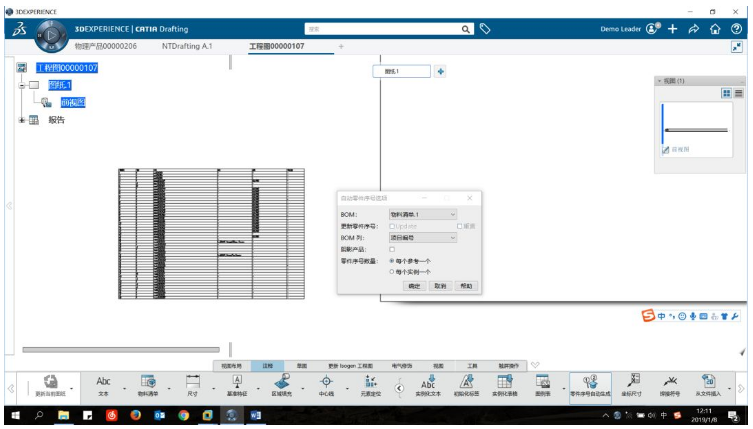Switch to the 电气修饰 tab
Viewport: 753px width, 429px height.
point(401,366)
